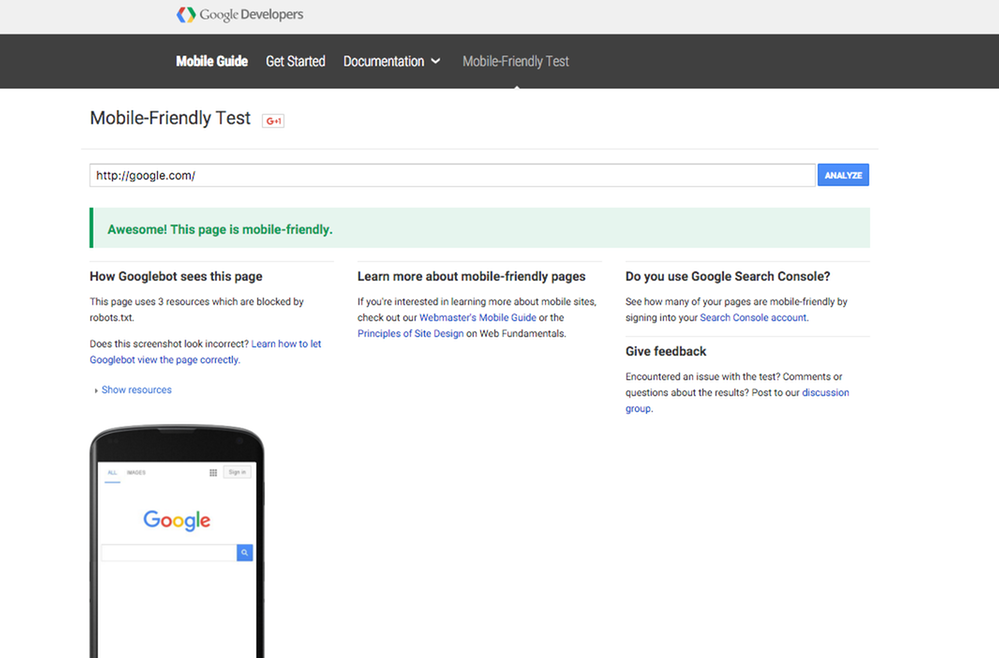
Task: Click the Google Developers logo
Action: [x=240, y=15]
